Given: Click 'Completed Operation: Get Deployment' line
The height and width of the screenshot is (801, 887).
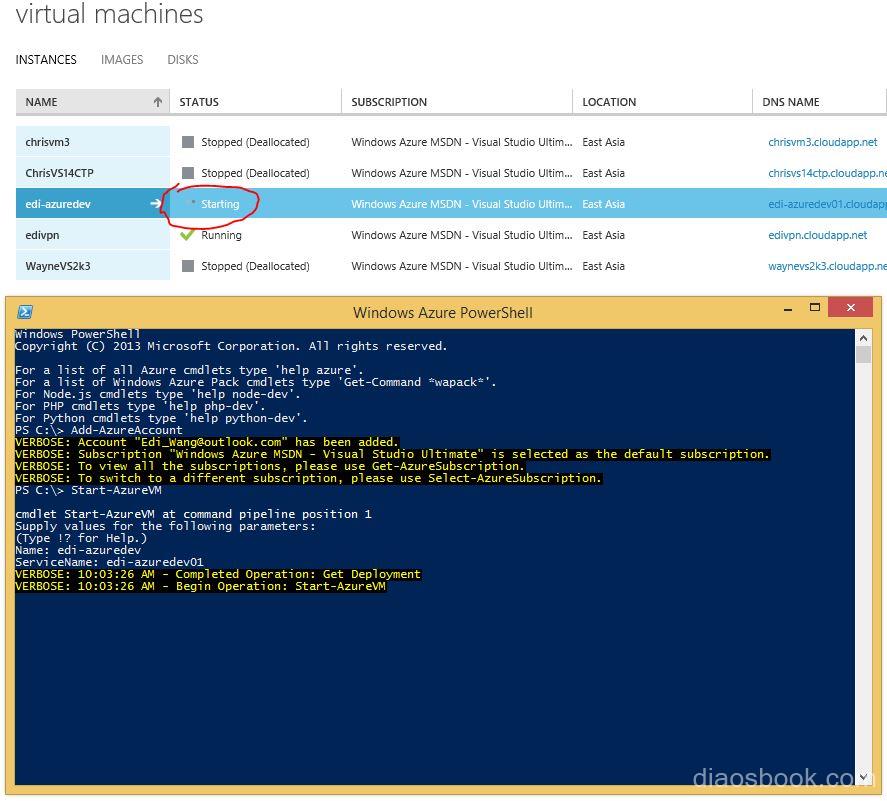Looking at the screenshot, I should (x=218, y=574).
